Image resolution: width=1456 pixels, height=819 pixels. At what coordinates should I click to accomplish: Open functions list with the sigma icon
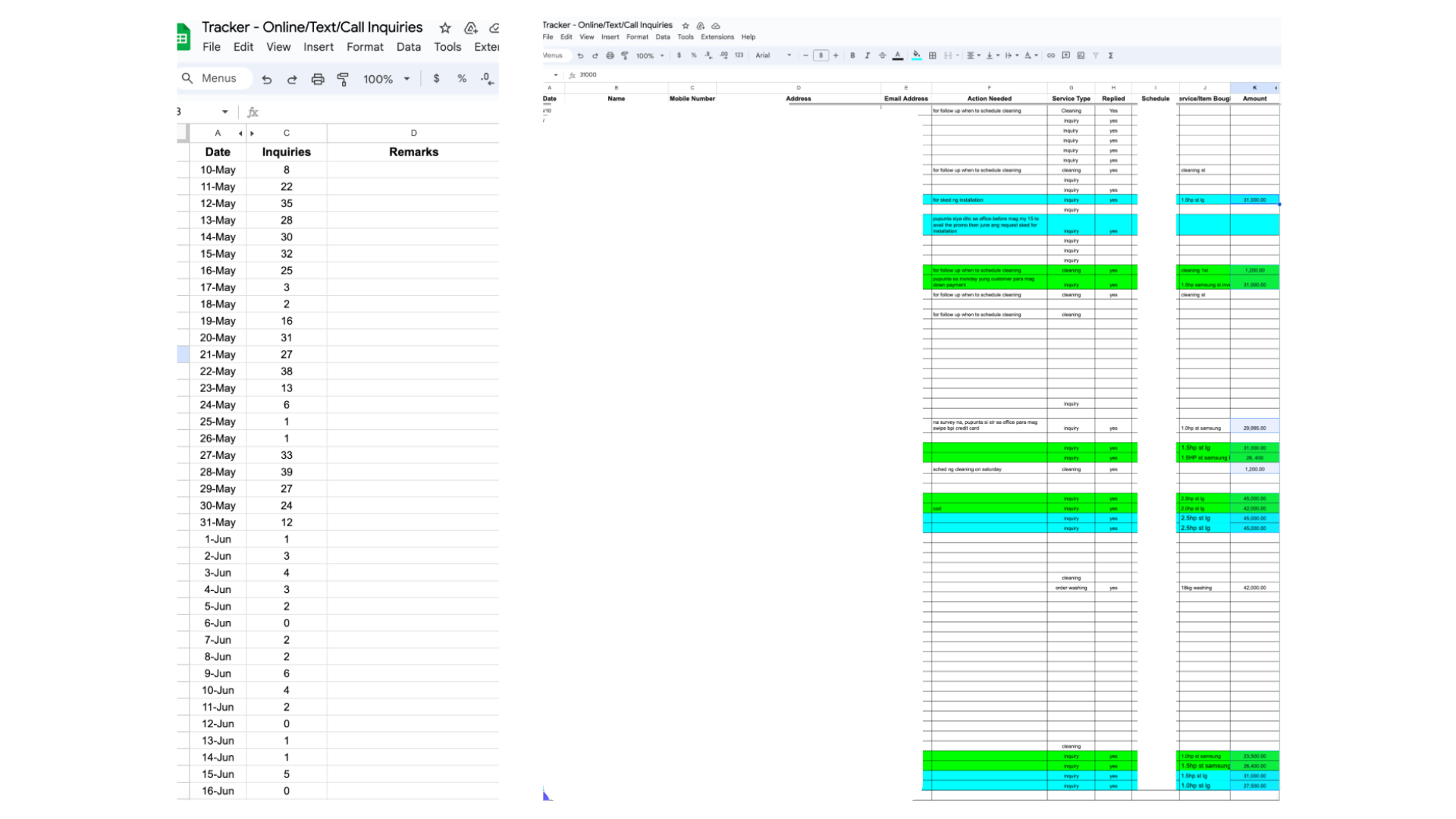[1111, 55]
